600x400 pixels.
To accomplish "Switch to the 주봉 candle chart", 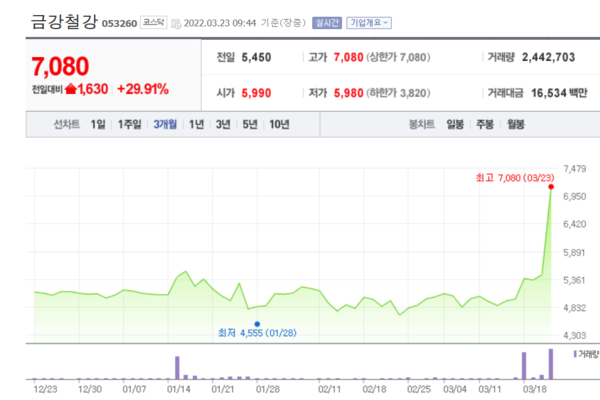I will (x=485, y=124).
